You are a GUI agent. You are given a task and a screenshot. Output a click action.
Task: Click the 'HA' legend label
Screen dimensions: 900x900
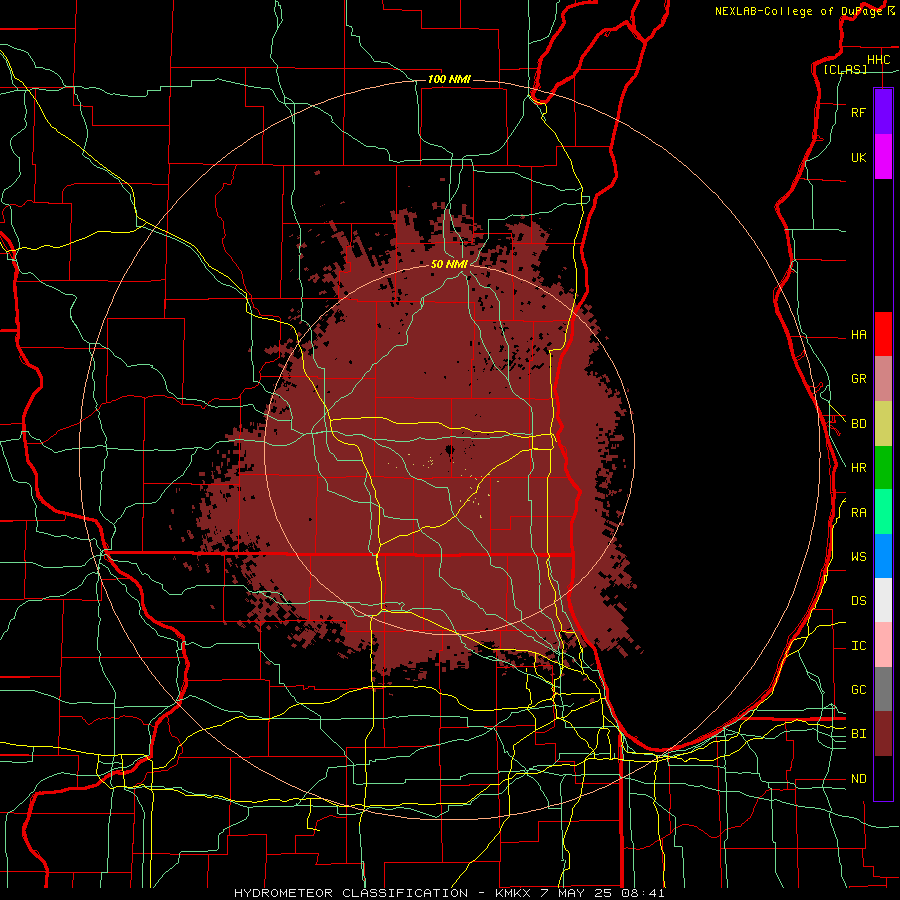pos(859,335)
